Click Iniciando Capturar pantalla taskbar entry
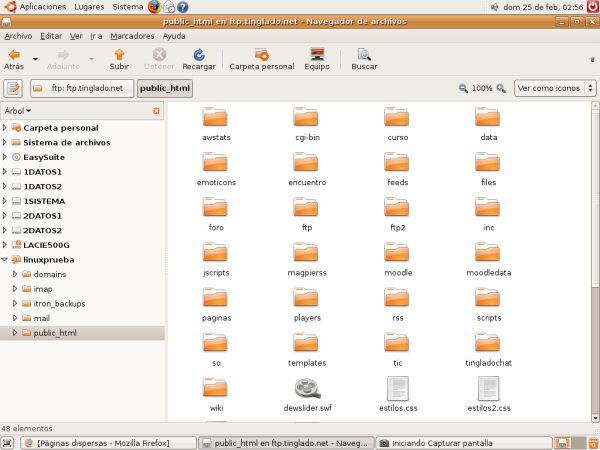 pyautogui.click(x=464, y=443)
